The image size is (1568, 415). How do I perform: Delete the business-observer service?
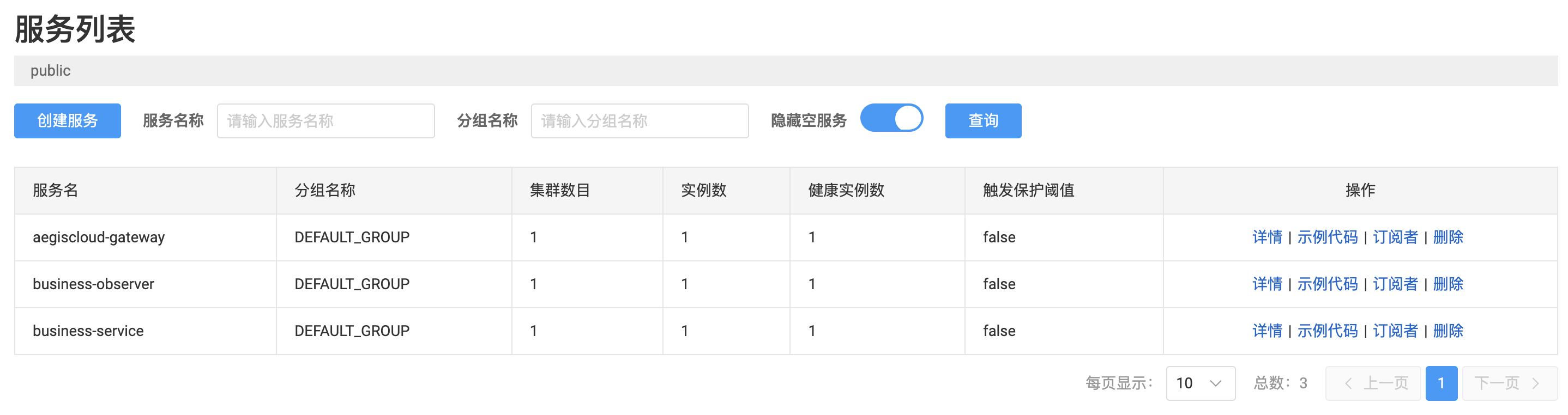click(x=1448, y=284)
